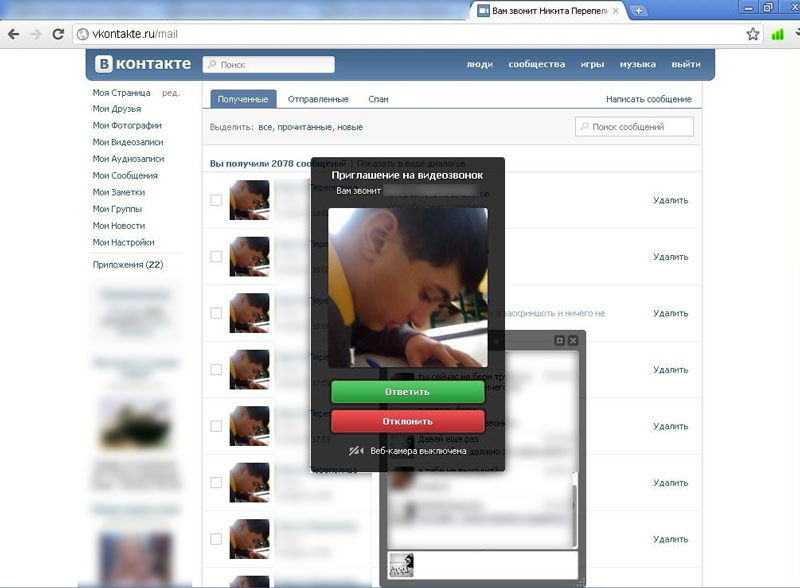Decline the call with Отклонить
This screenshot has width=800, height=588.
click(407, 422)
